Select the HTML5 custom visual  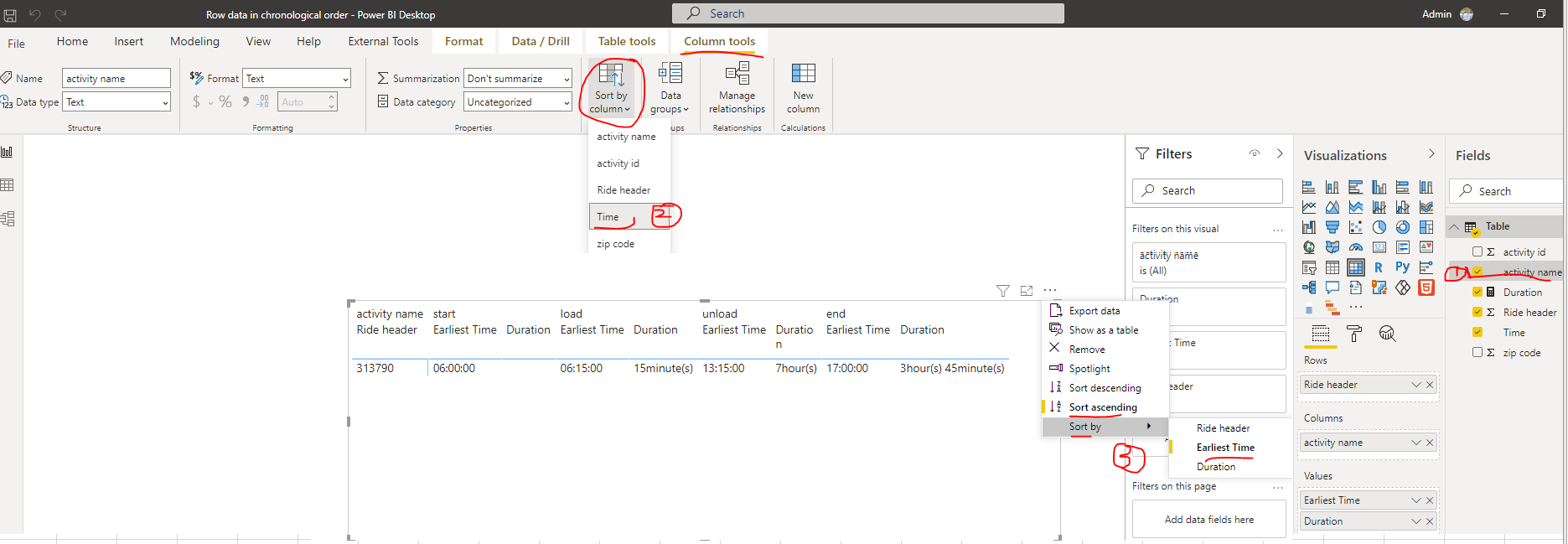coord(1426,288)
